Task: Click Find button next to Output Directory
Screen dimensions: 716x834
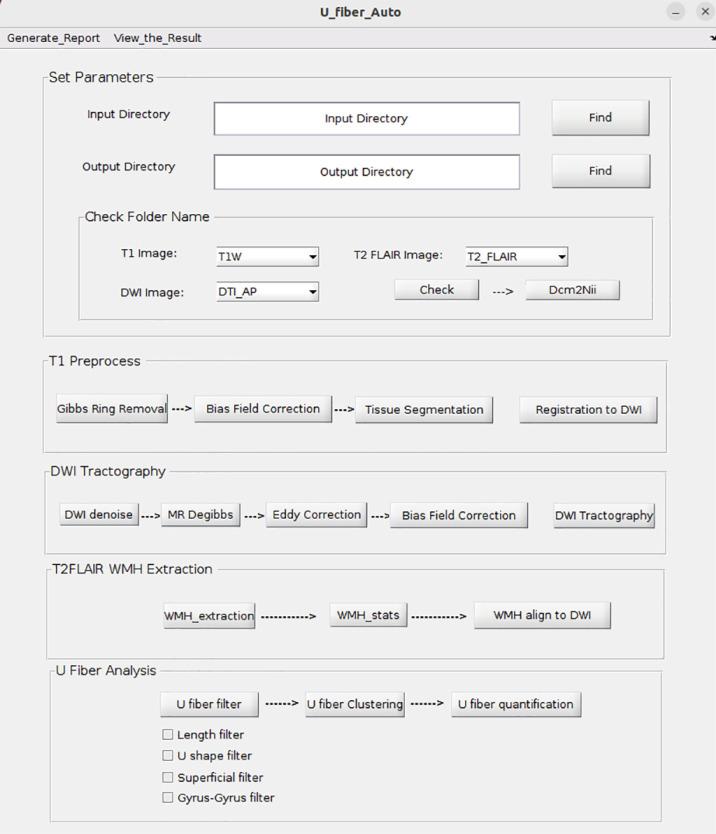Action: coord(600,171)
